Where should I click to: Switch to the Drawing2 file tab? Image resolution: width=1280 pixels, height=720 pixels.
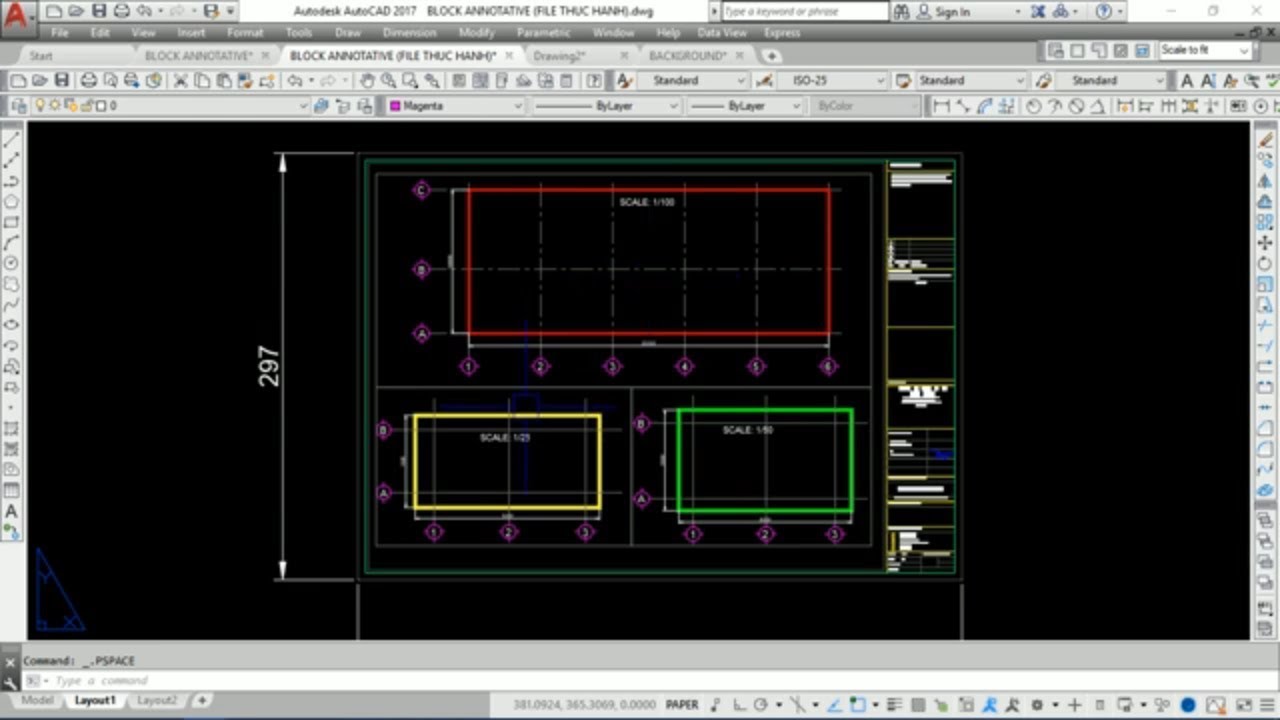tap(559, 55)
